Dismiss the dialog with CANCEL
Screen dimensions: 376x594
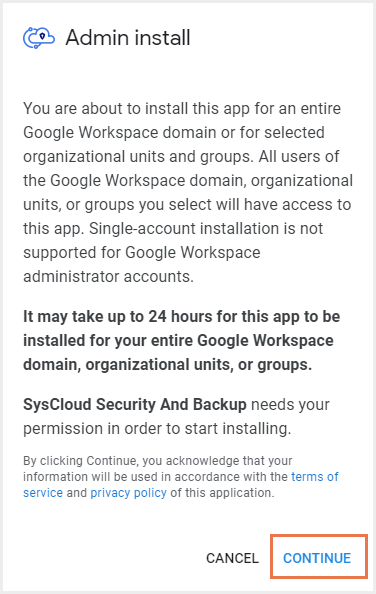pos(232,558)
